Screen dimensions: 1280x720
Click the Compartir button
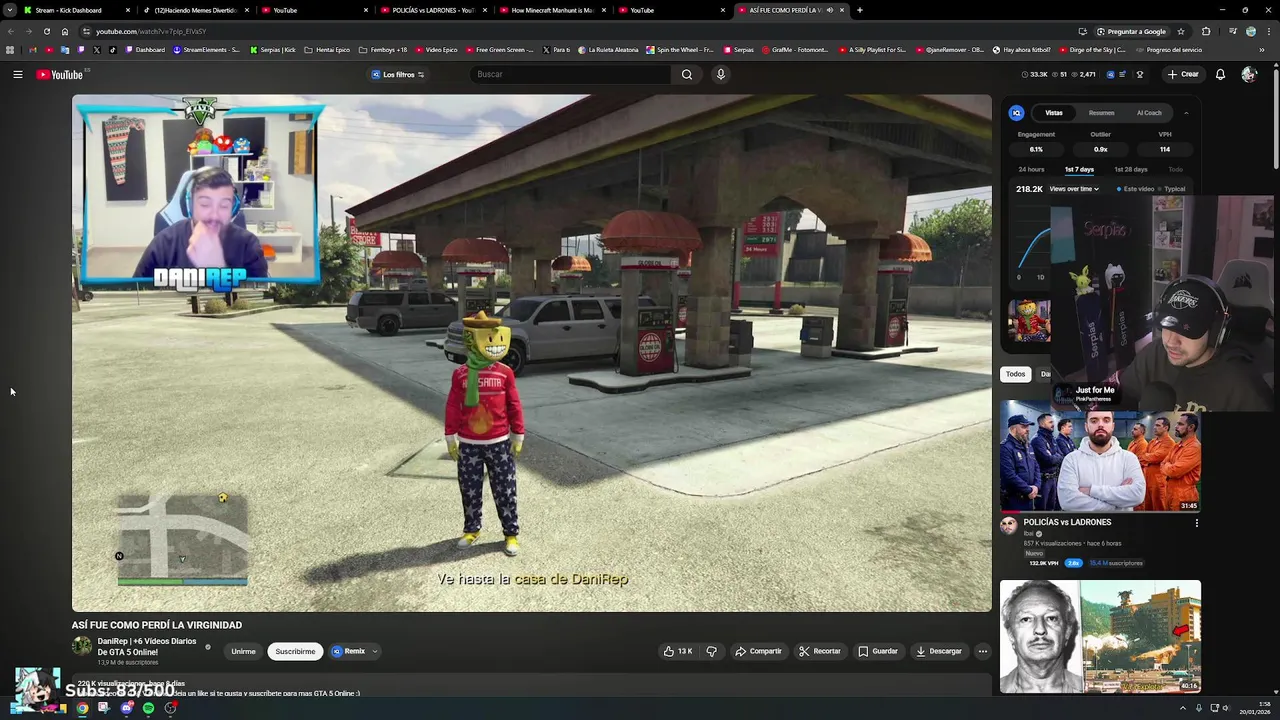point(758,651)
